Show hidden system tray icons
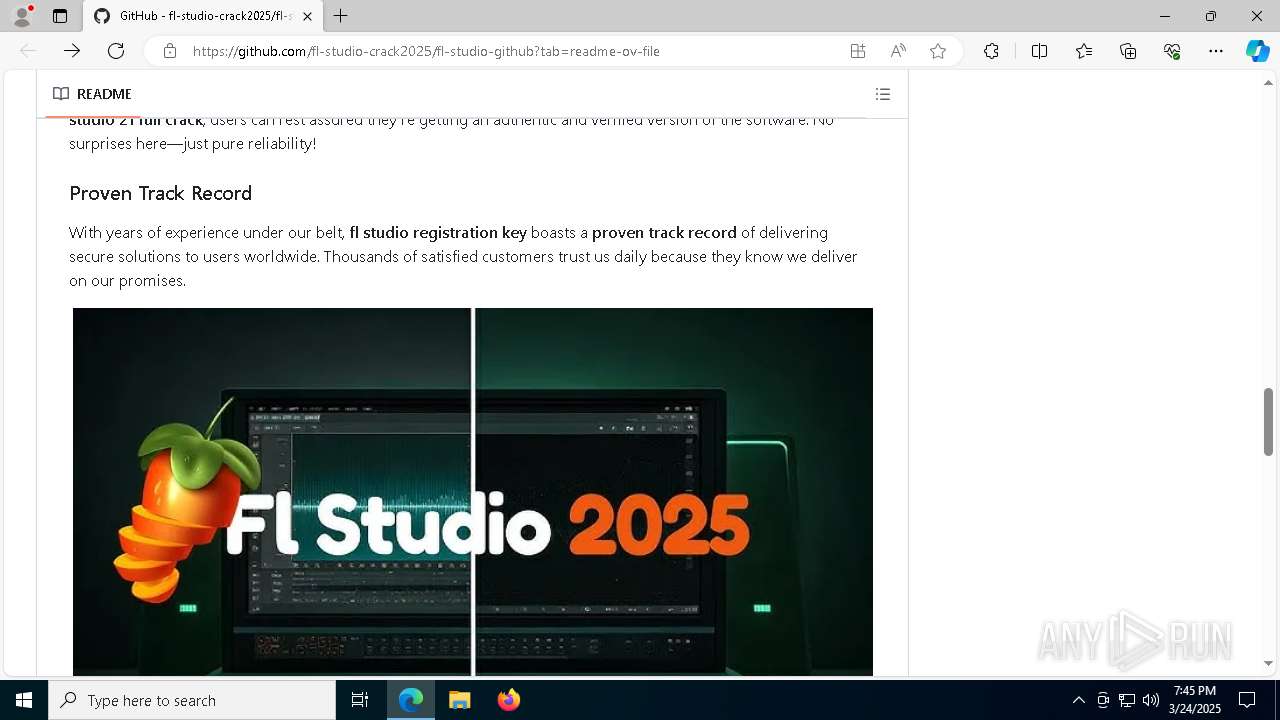This screenshot has height=720, width=1280. click(x=1078, y=700)
